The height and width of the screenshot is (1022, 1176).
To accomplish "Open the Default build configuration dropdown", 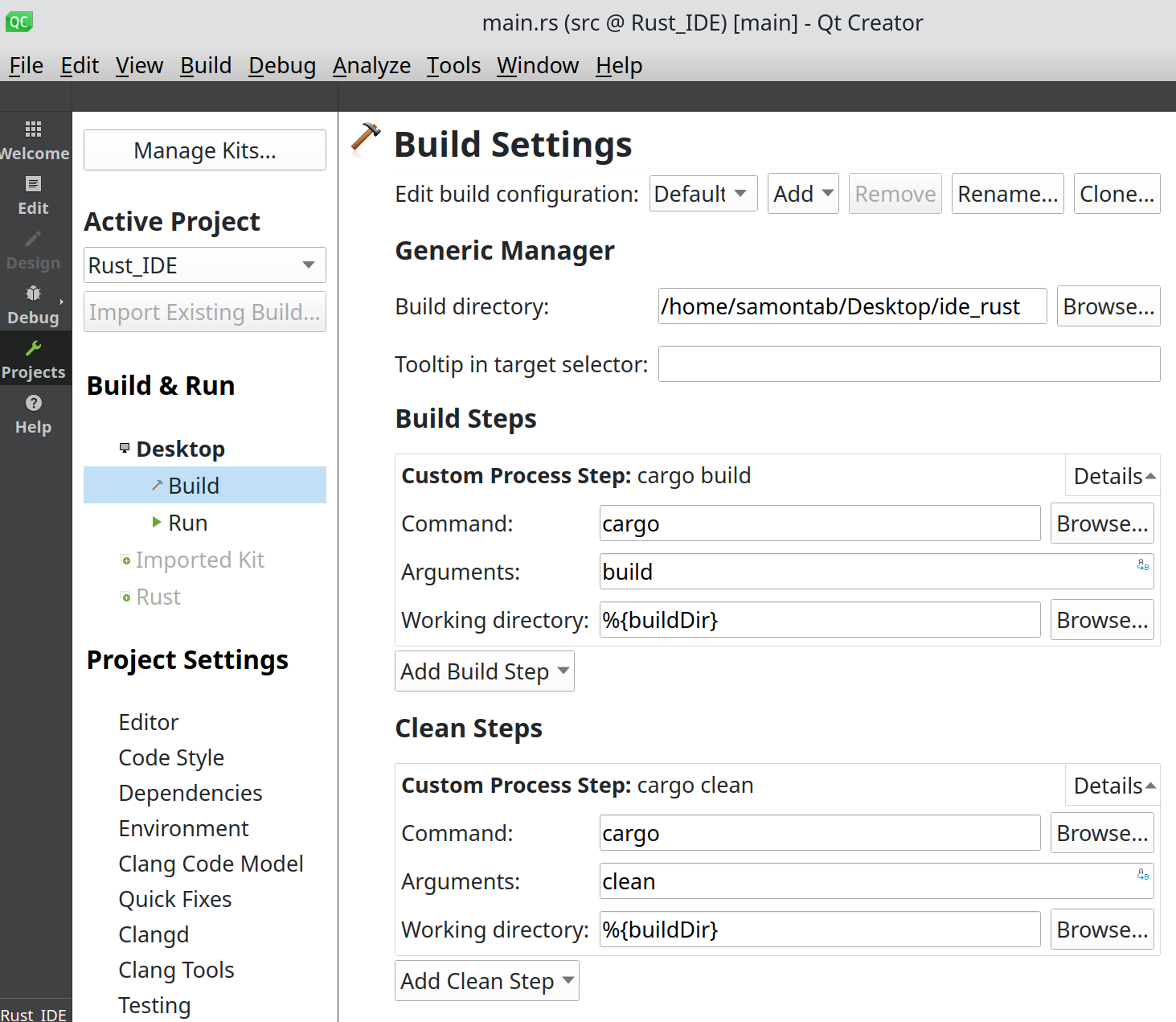I will [703, 194].
